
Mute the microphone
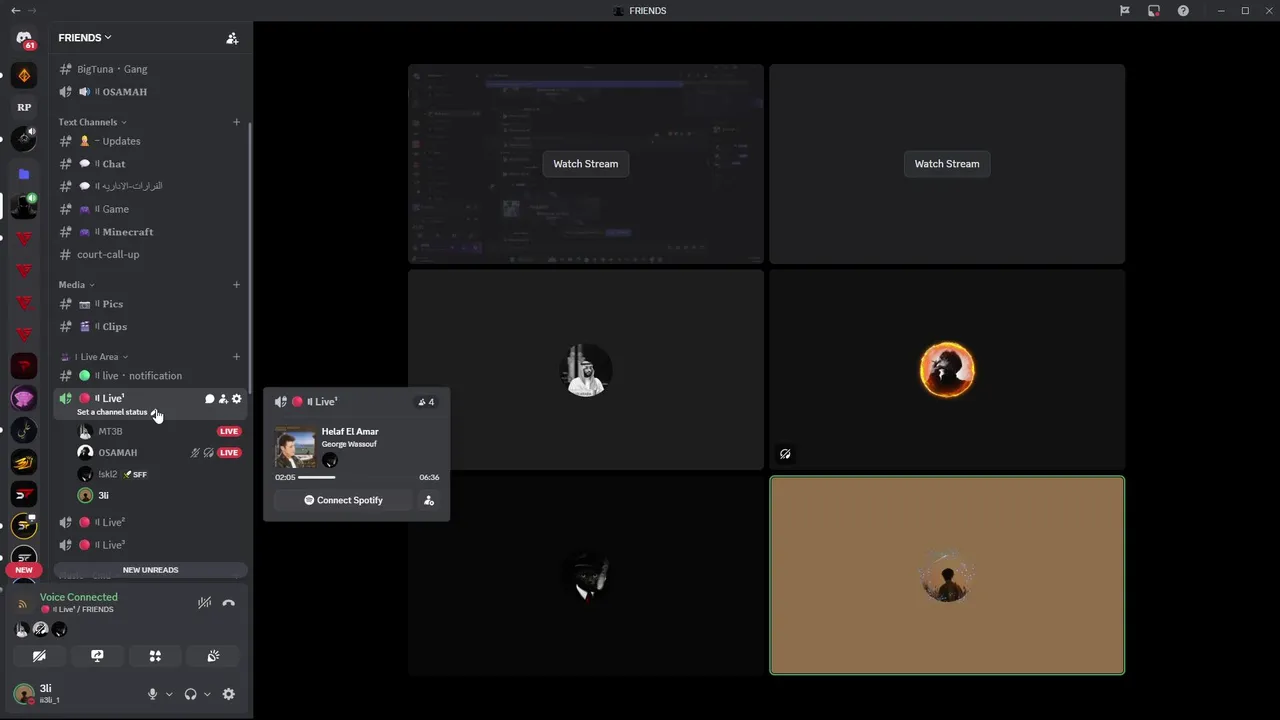click(x=152, y=694)
